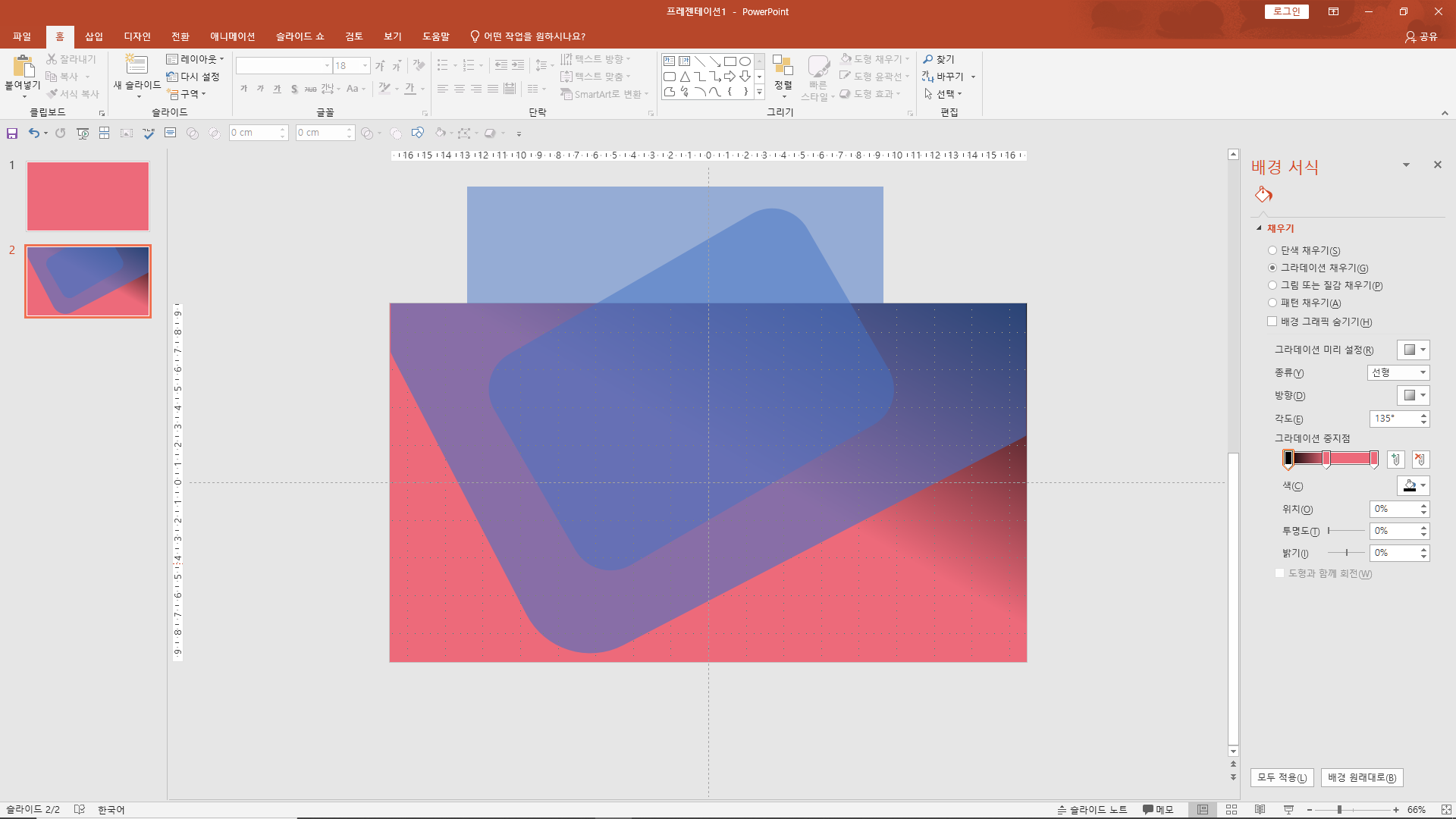1456x819 pixels.
Task: Select middle gradient stop on slider
Action: click(x=1326, y=458)
